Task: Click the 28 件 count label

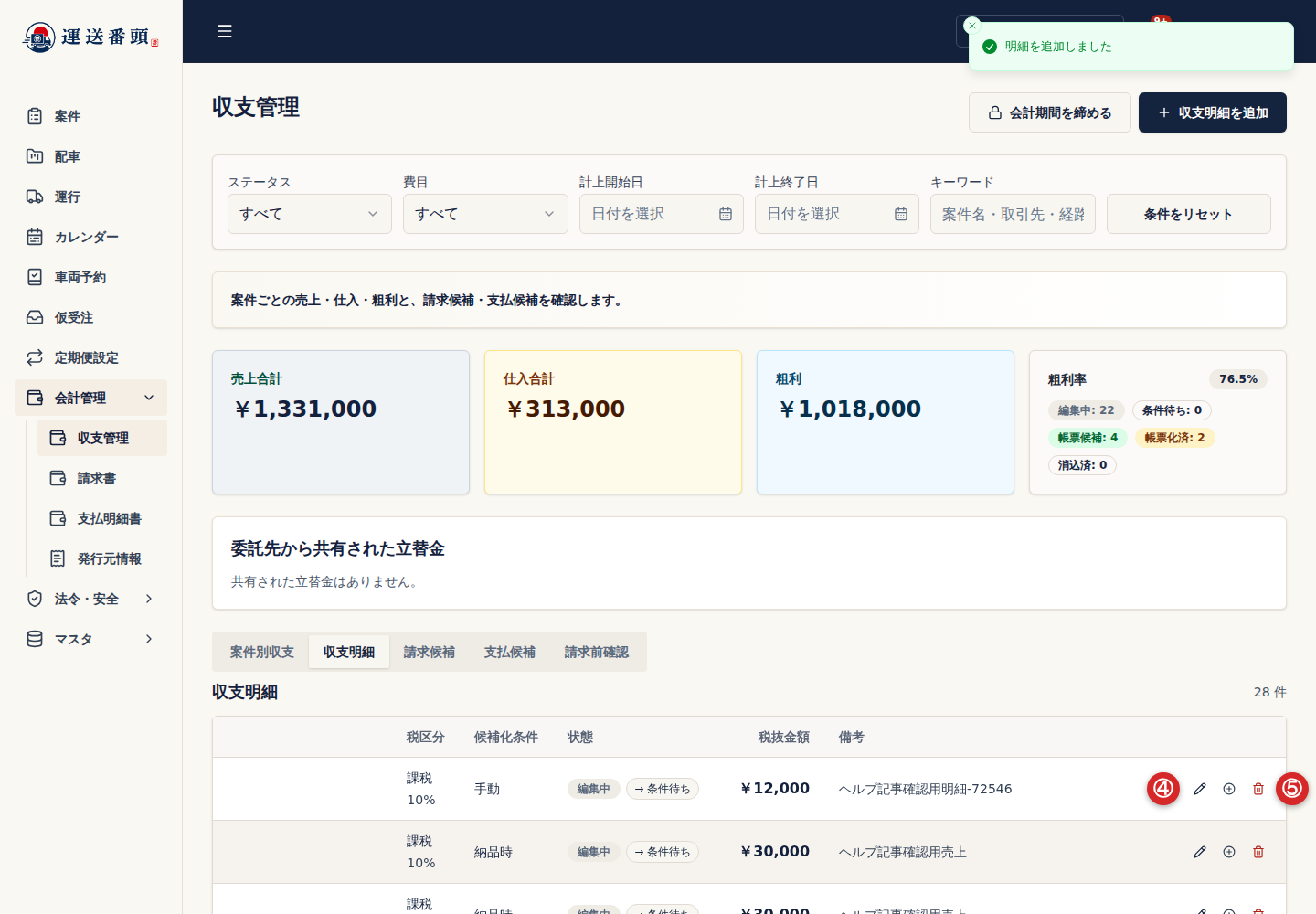Action: (1270, 692)
